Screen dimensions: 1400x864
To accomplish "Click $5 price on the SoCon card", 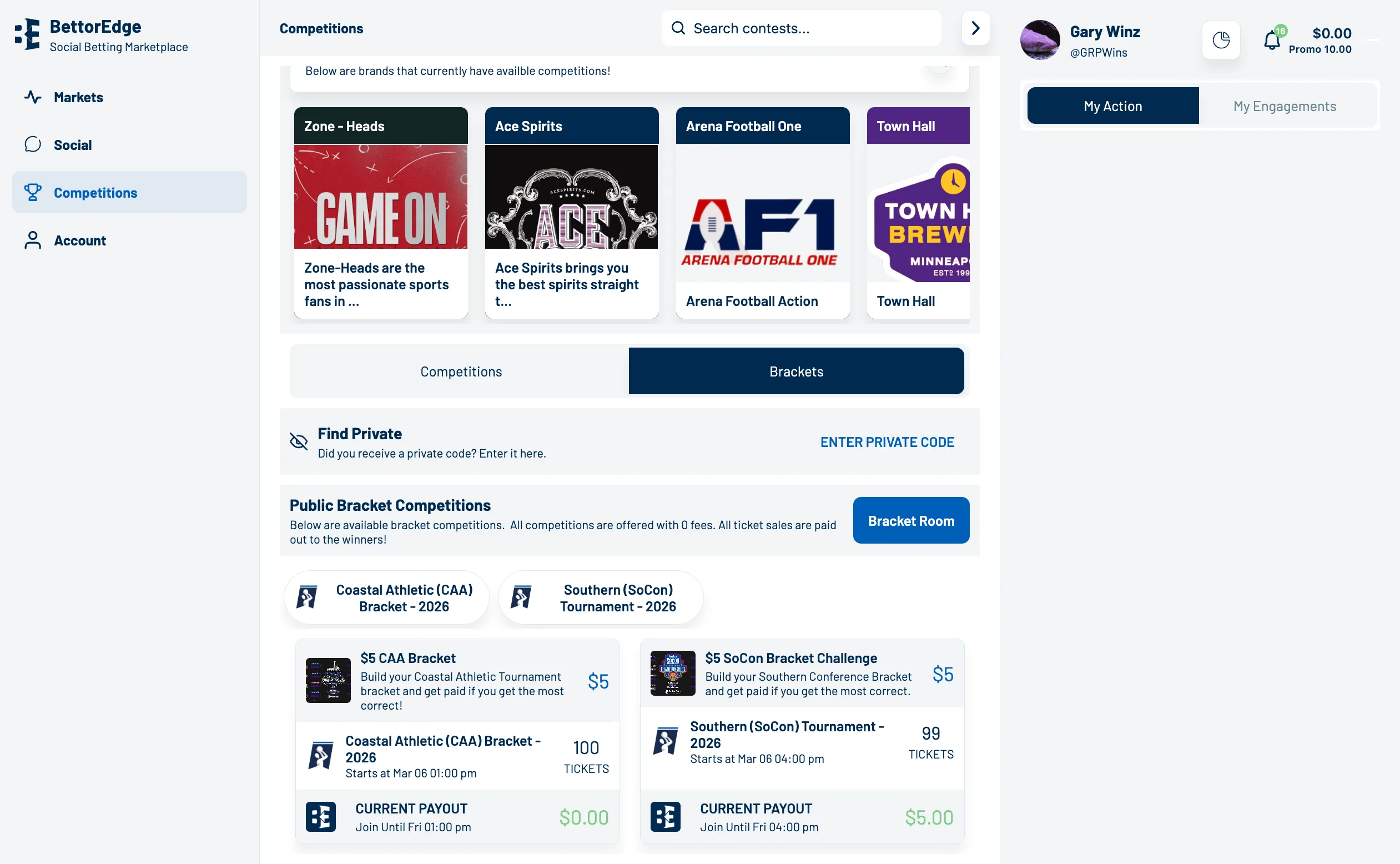I will (943, 674).
